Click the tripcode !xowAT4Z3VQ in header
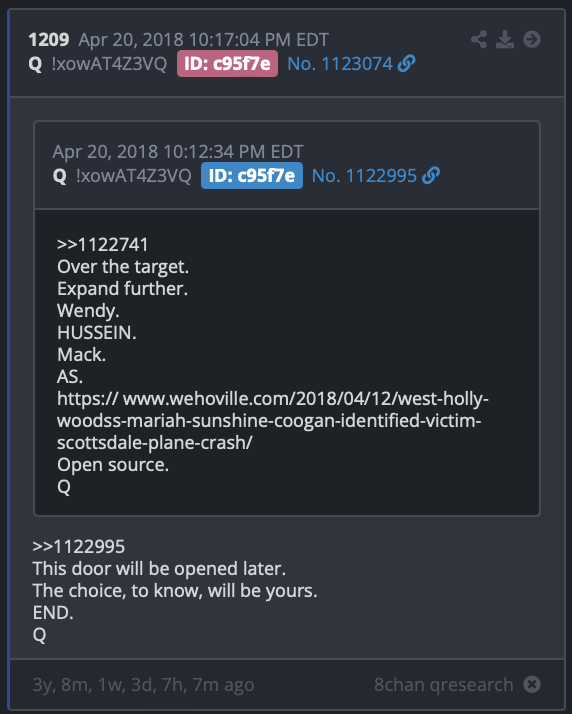Image resolution: width=572 pixels, height=714 pixels. (x=109, y=64)
